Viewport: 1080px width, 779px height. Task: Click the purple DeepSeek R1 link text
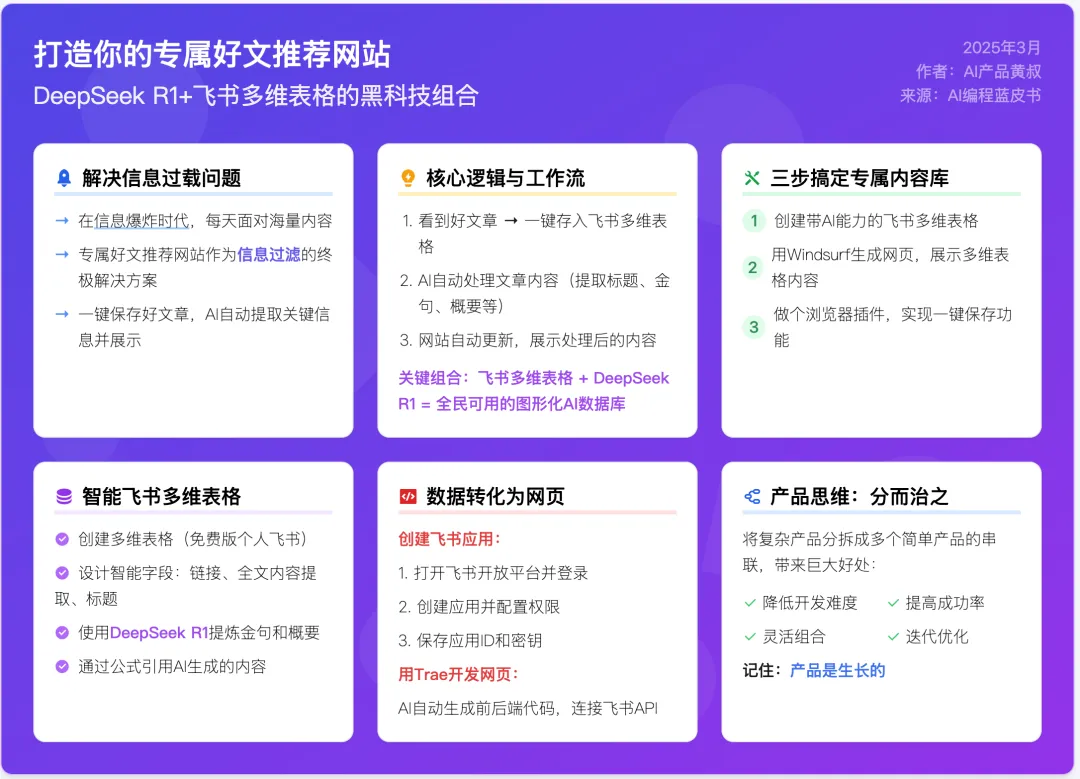click(159, 633)
